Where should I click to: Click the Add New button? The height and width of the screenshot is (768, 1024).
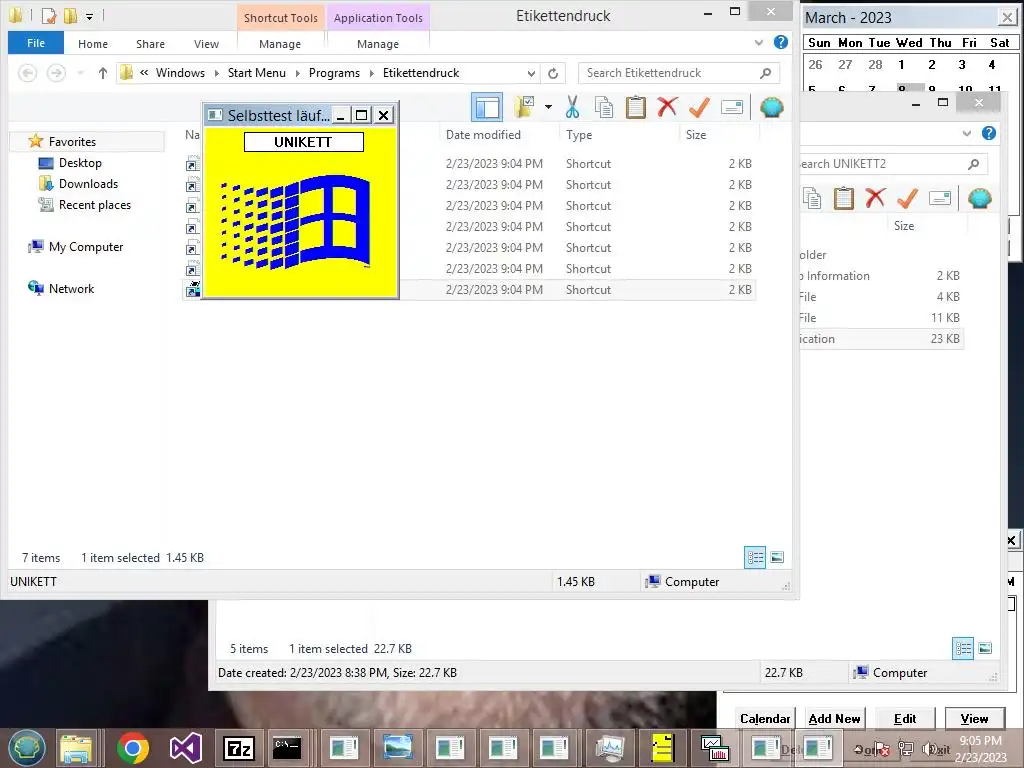[834, 718]
